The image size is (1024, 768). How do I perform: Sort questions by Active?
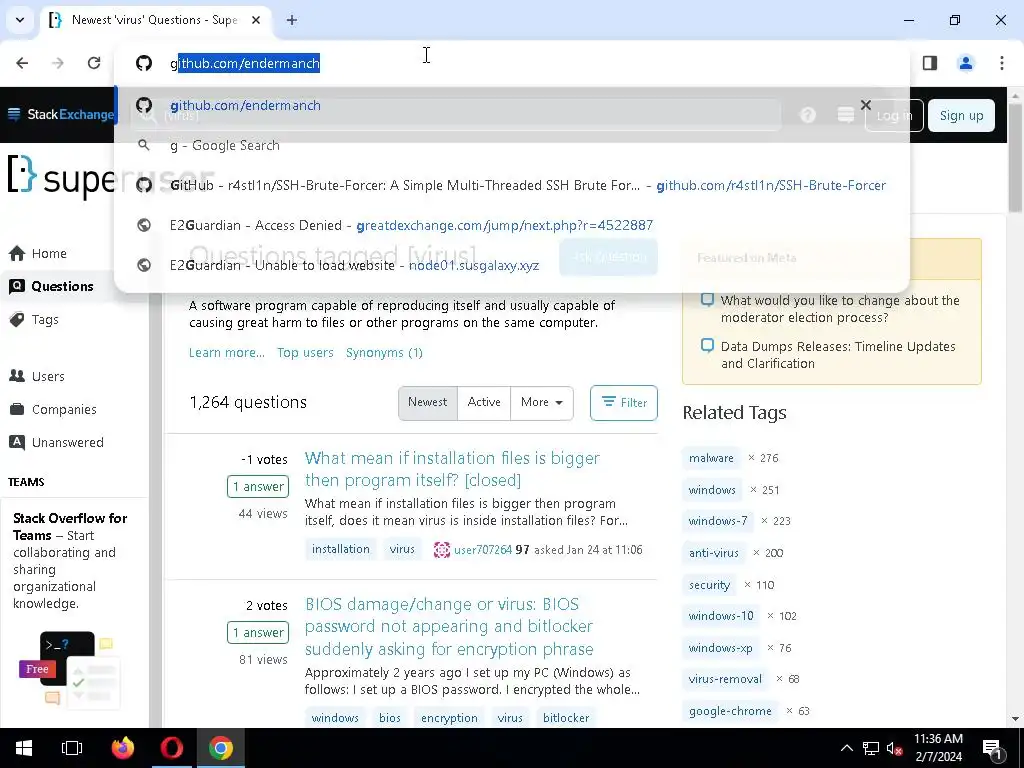[484, 402]
